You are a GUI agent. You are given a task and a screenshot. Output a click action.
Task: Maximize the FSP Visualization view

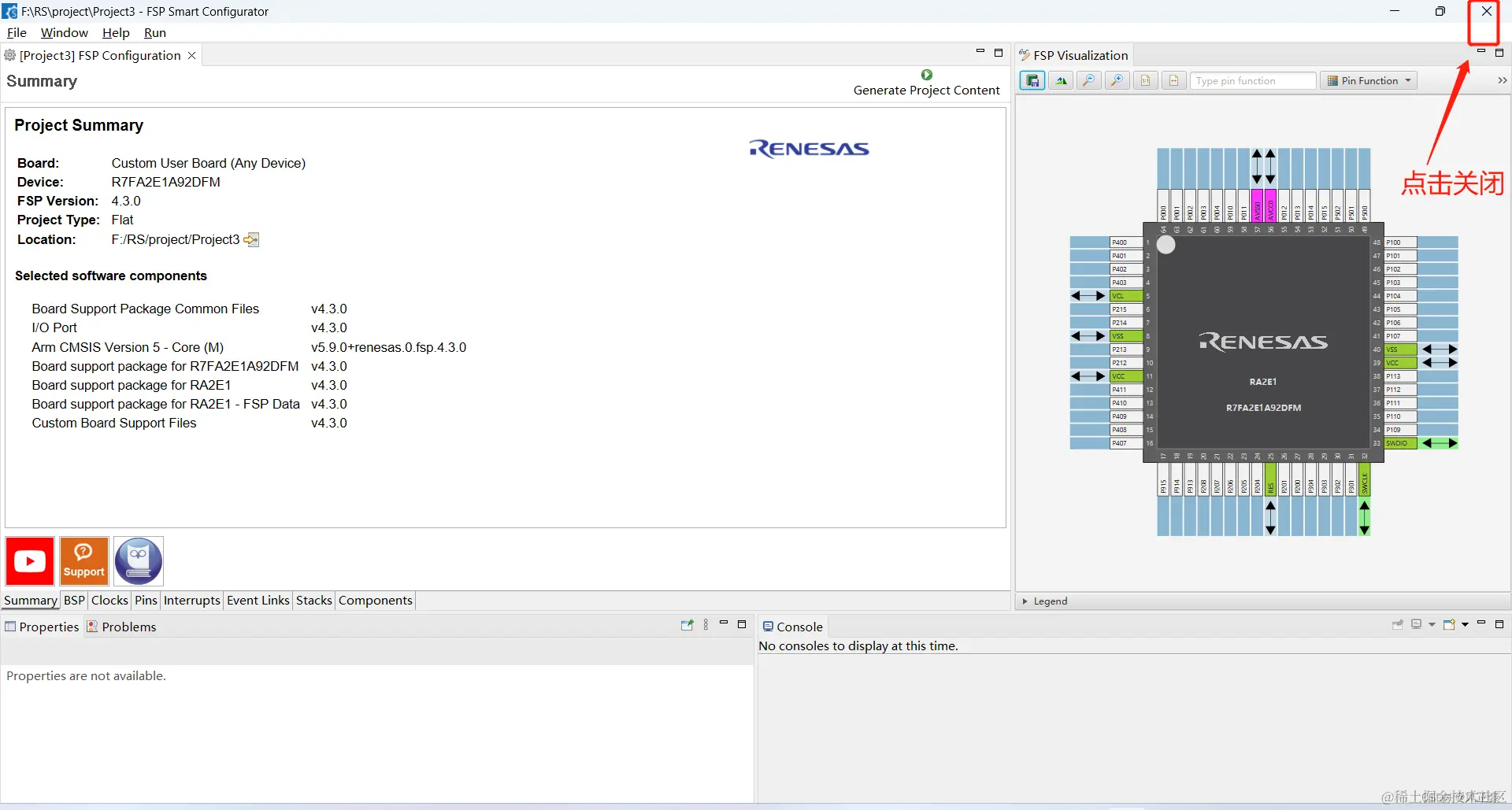pyautogui.click(x=1499, y=53)
